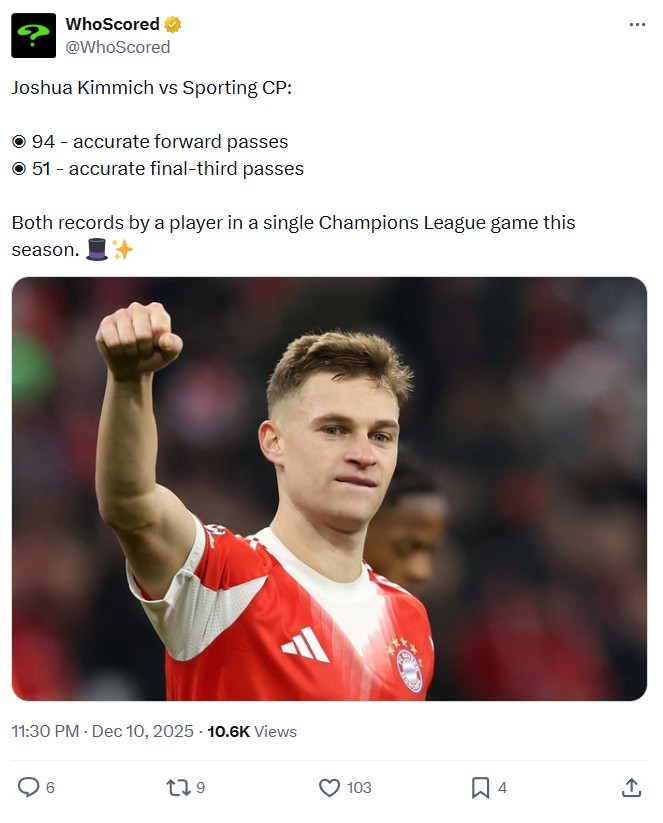Screen dimensions: 663x823
Task: Click the reply count of 6
Action: (50, 788)
